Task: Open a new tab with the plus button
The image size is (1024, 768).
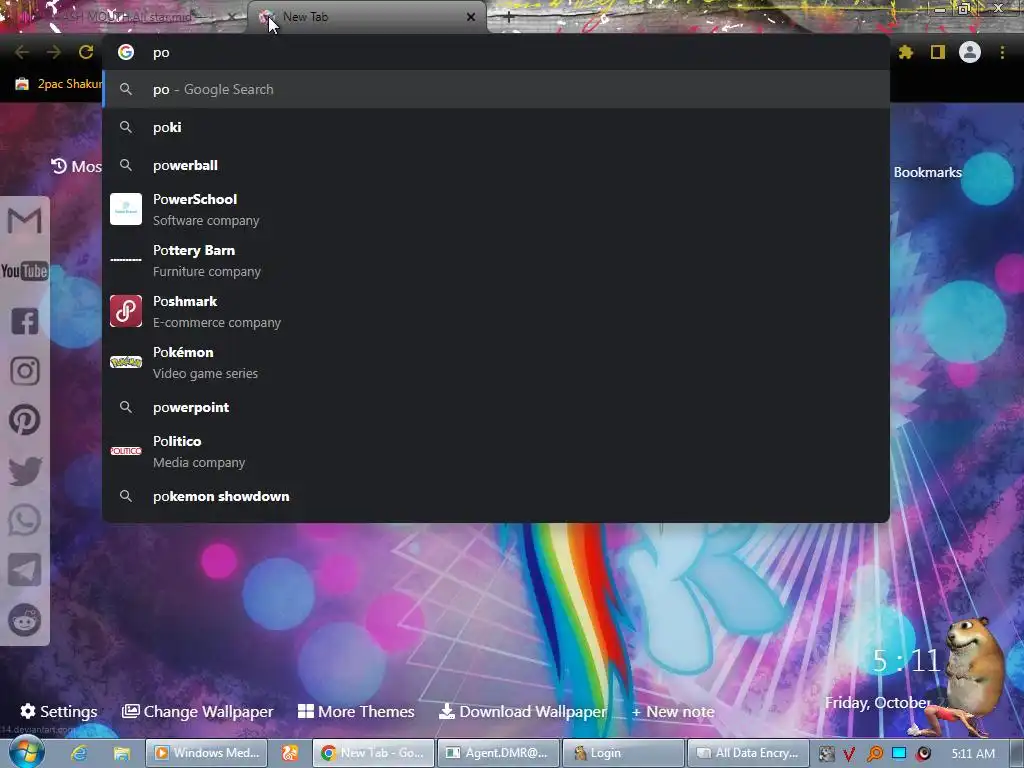Action: click(x=509, y=18)
